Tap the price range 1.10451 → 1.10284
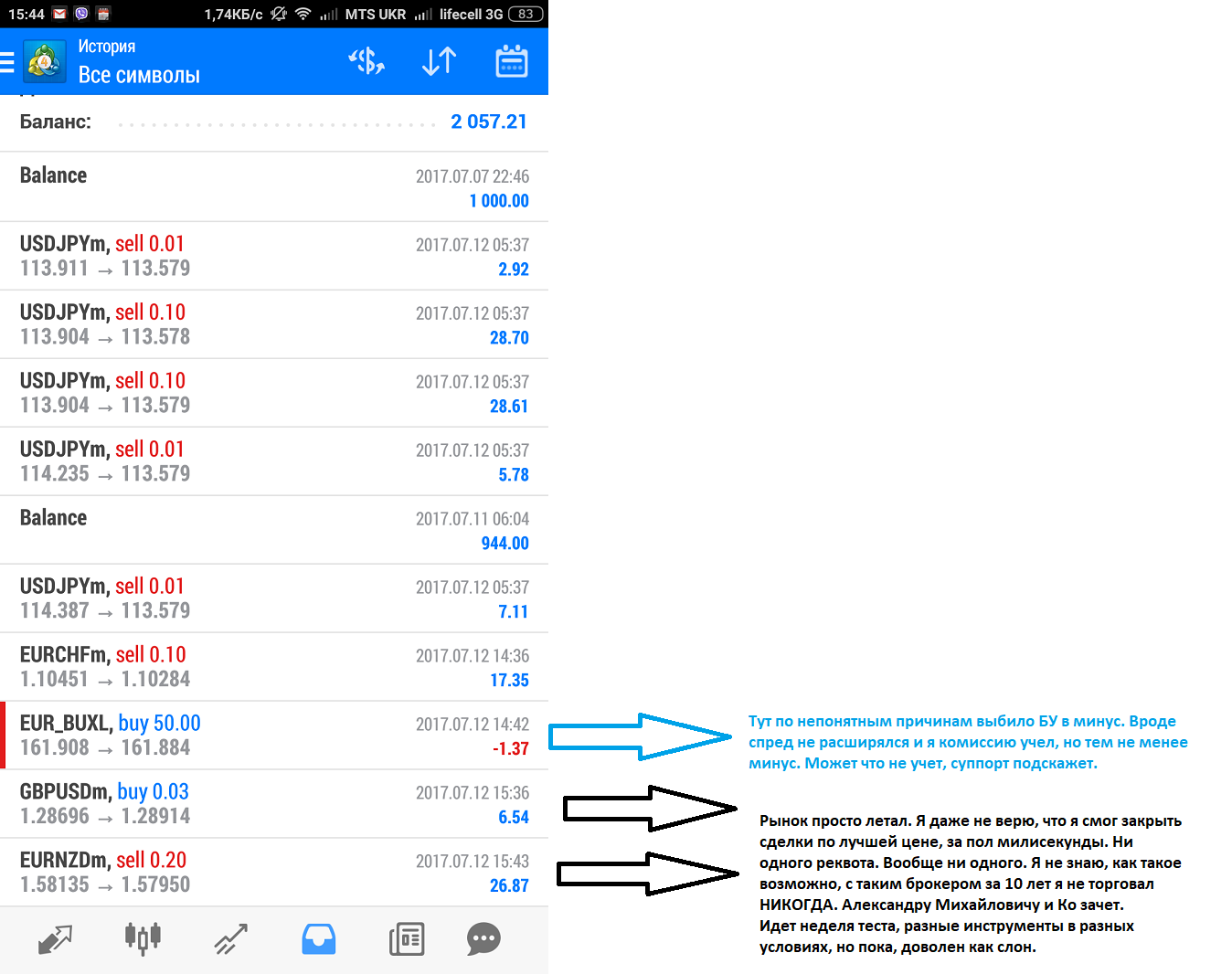1232x974 pixels. [x=105, y=679]
